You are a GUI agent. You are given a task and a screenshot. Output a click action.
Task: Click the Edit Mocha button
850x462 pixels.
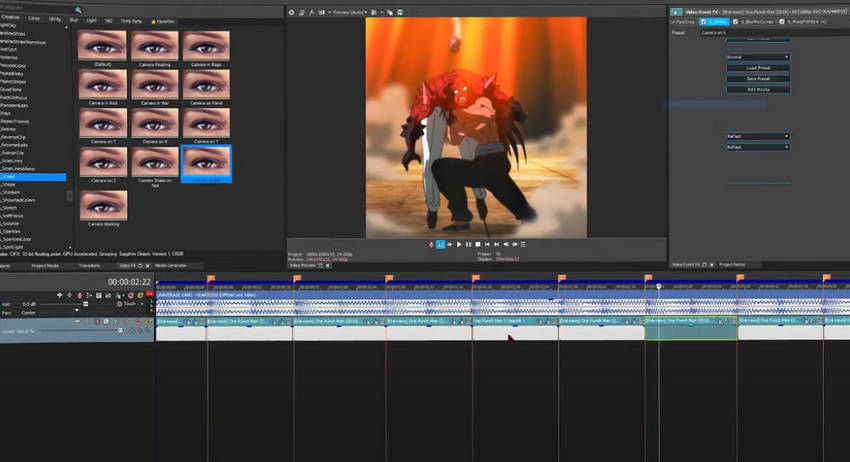pyautogui.click(x=758, y=89)
